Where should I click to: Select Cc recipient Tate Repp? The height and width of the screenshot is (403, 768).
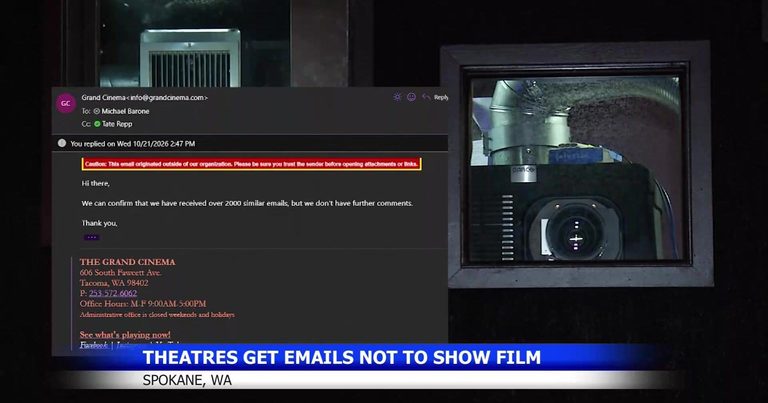pyautogui.click(x=117, y=124)
